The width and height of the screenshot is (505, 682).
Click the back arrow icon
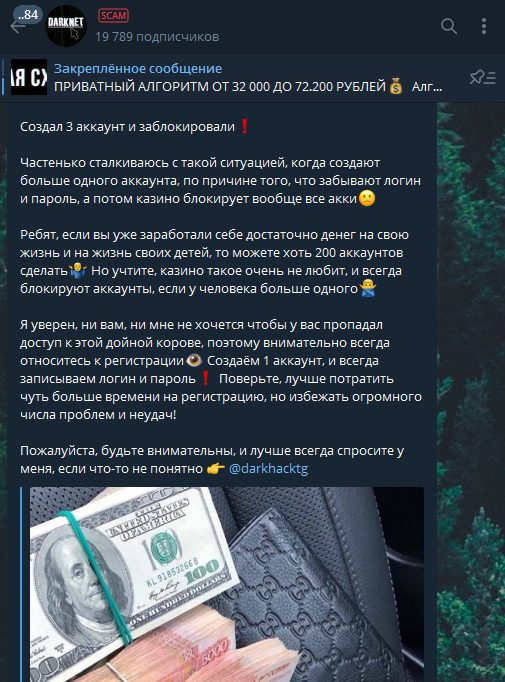[x=17, y=27]
